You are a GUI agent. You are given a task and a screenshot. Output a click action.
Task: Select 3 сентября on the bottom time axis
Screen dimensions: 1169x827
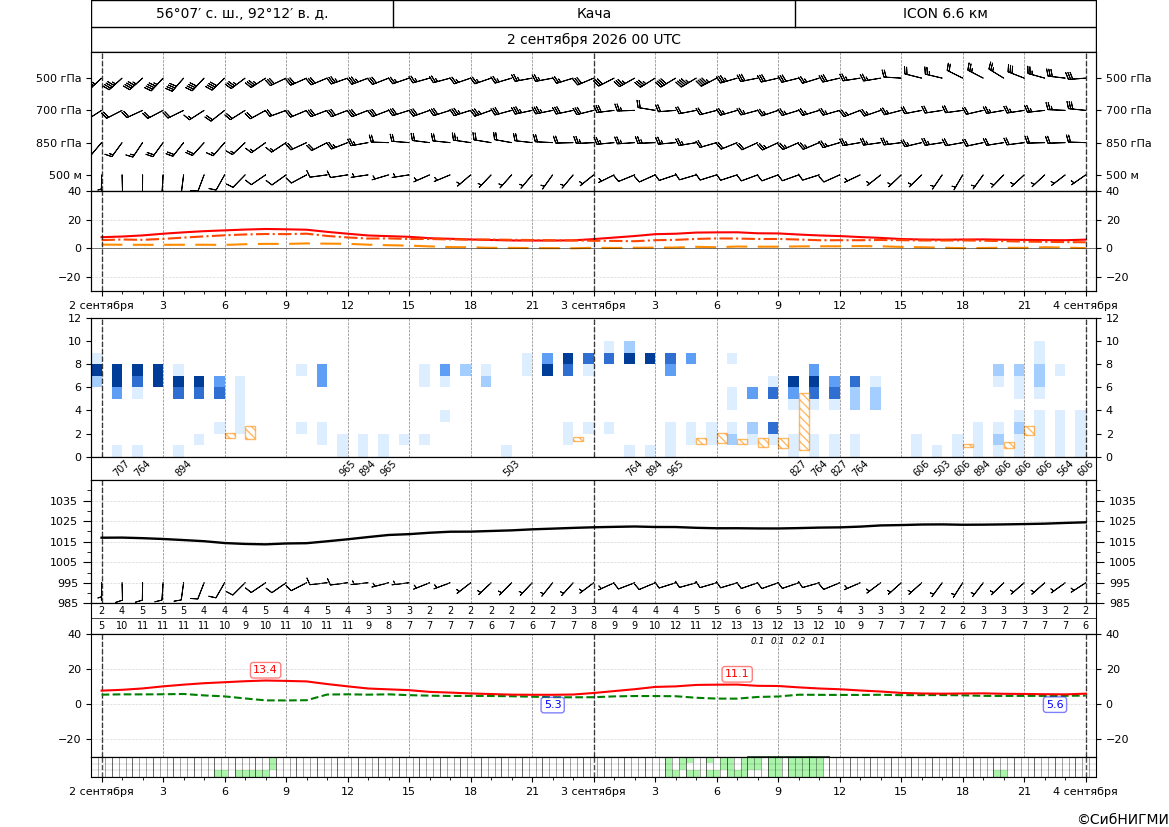593,791
